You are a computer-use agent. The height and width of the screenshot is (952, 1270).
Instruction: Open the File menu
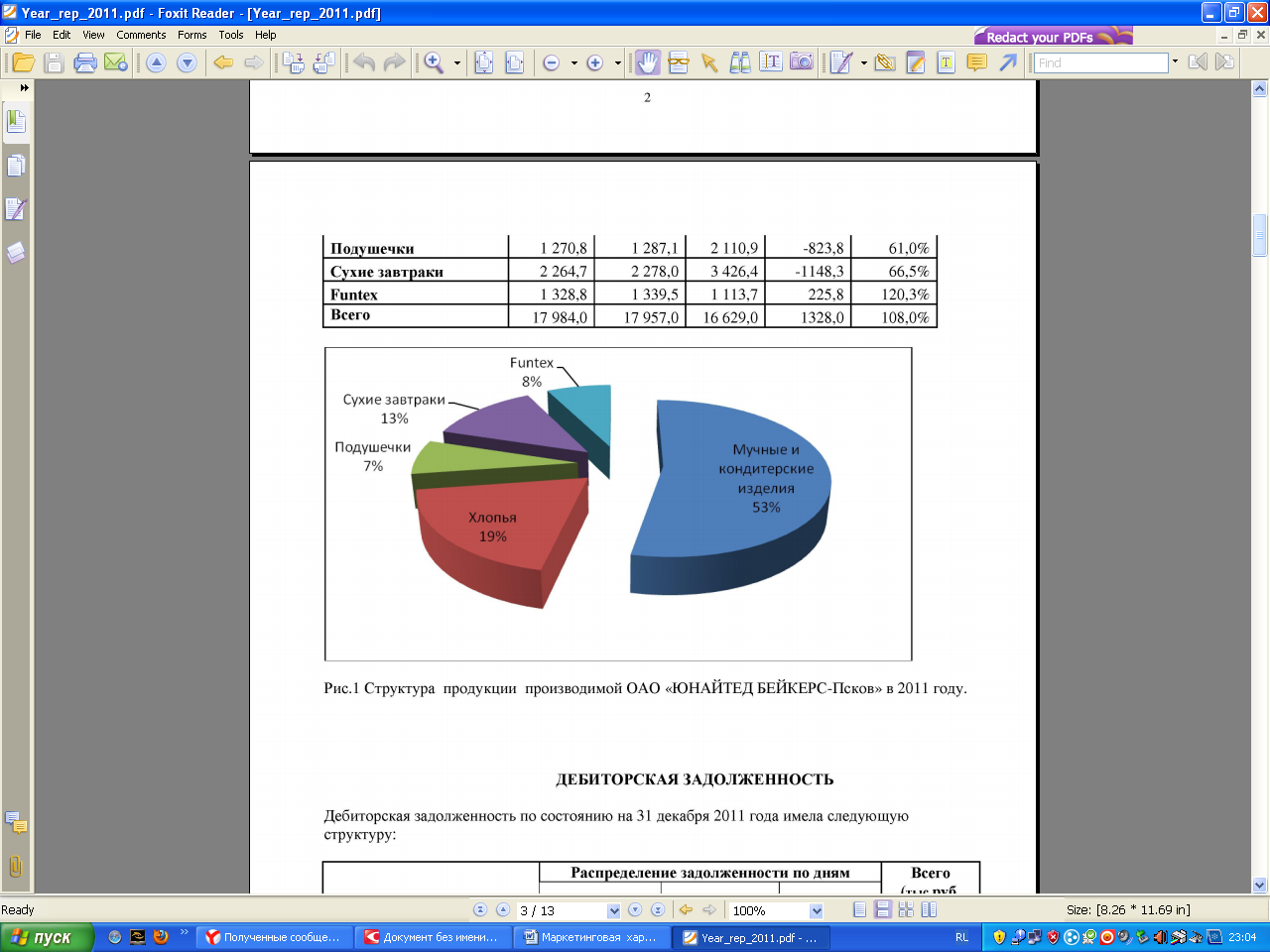pyautogui.click(x=33, y=35)
